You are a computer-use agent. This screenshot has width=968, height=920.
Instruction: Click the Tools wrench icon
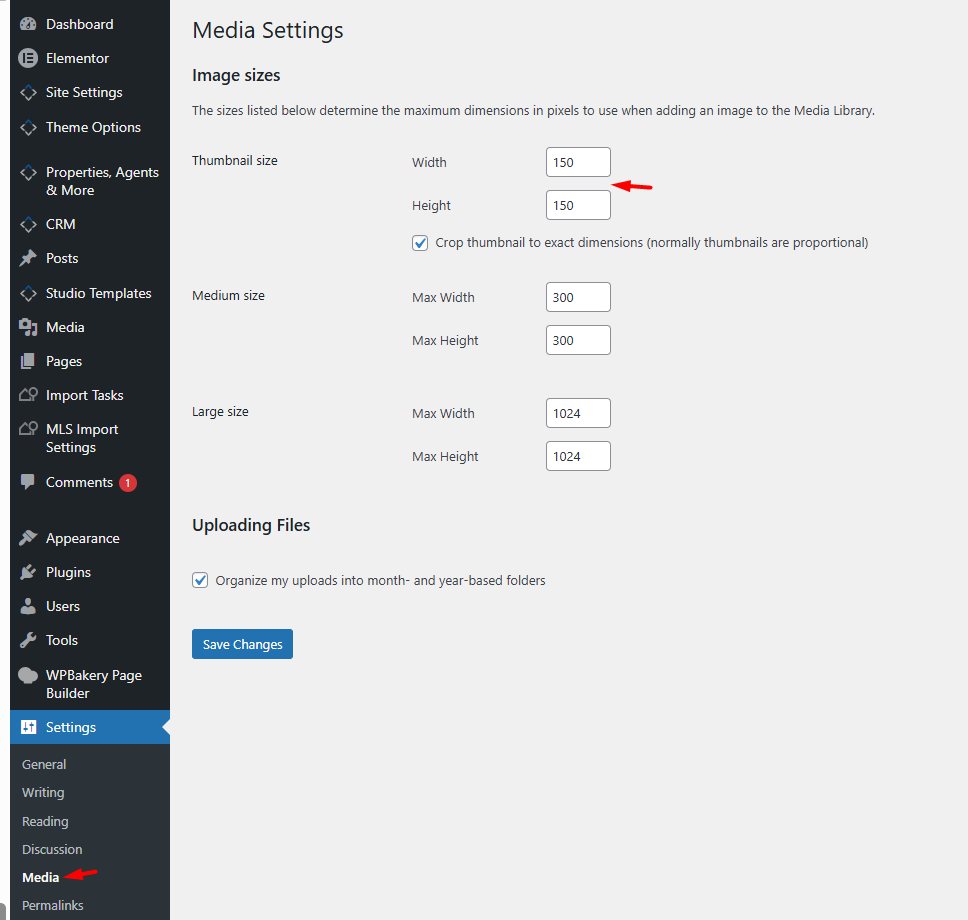[28, 640]
